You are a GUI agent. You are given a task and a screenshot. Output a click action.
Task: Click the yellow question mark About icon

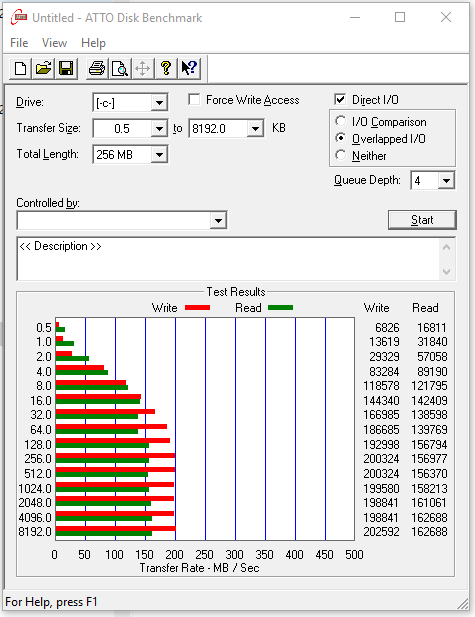pos(166,68)
